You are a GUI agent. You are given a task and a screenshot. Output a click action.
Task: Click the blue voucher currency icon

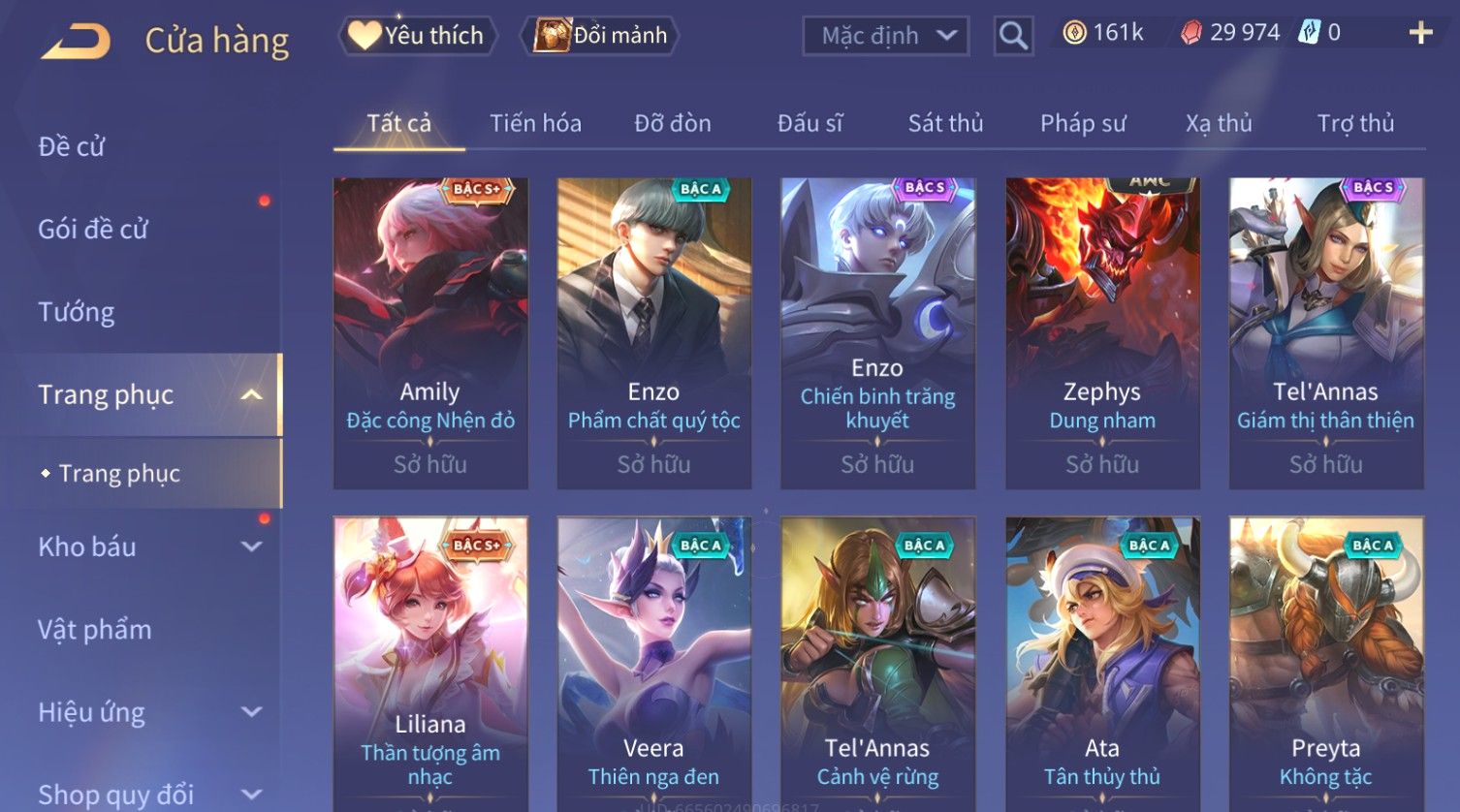pos(1309,33)
